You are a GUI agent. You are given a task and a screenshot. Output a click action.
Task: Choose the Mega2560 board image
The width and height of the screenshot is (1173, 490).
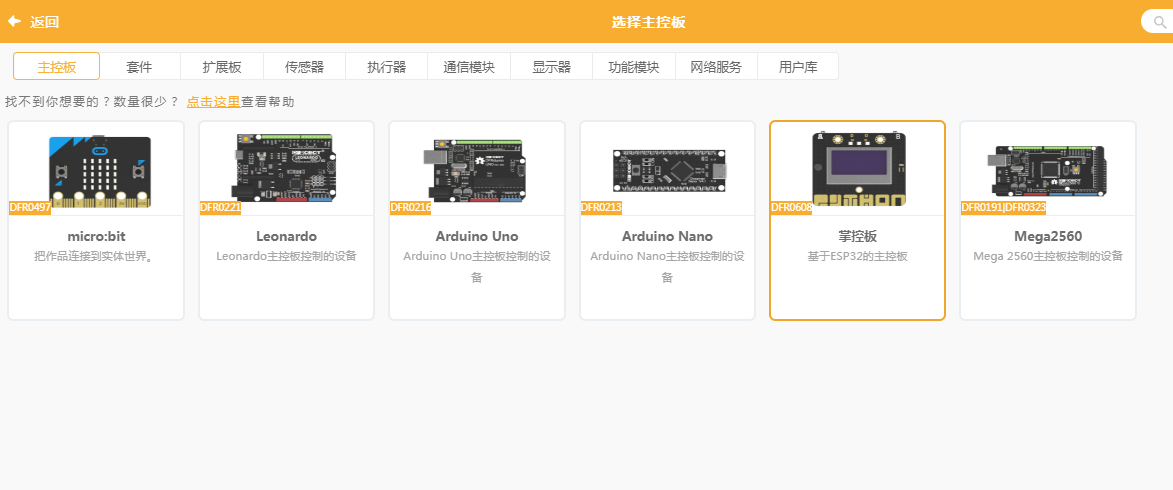coord(1048,172)
